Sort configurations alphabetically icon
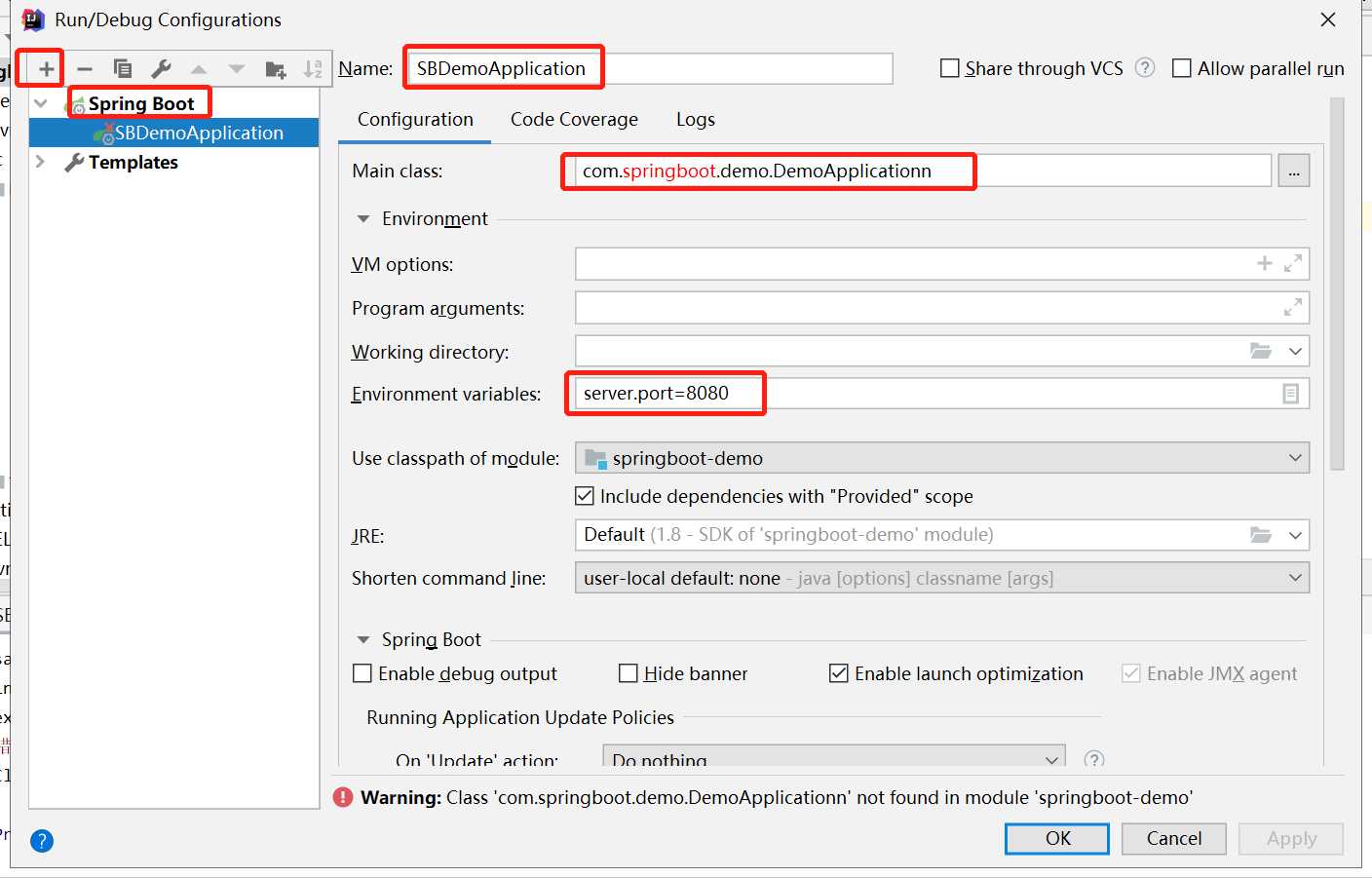1372x878 pixels. click(x=313, y=69)
